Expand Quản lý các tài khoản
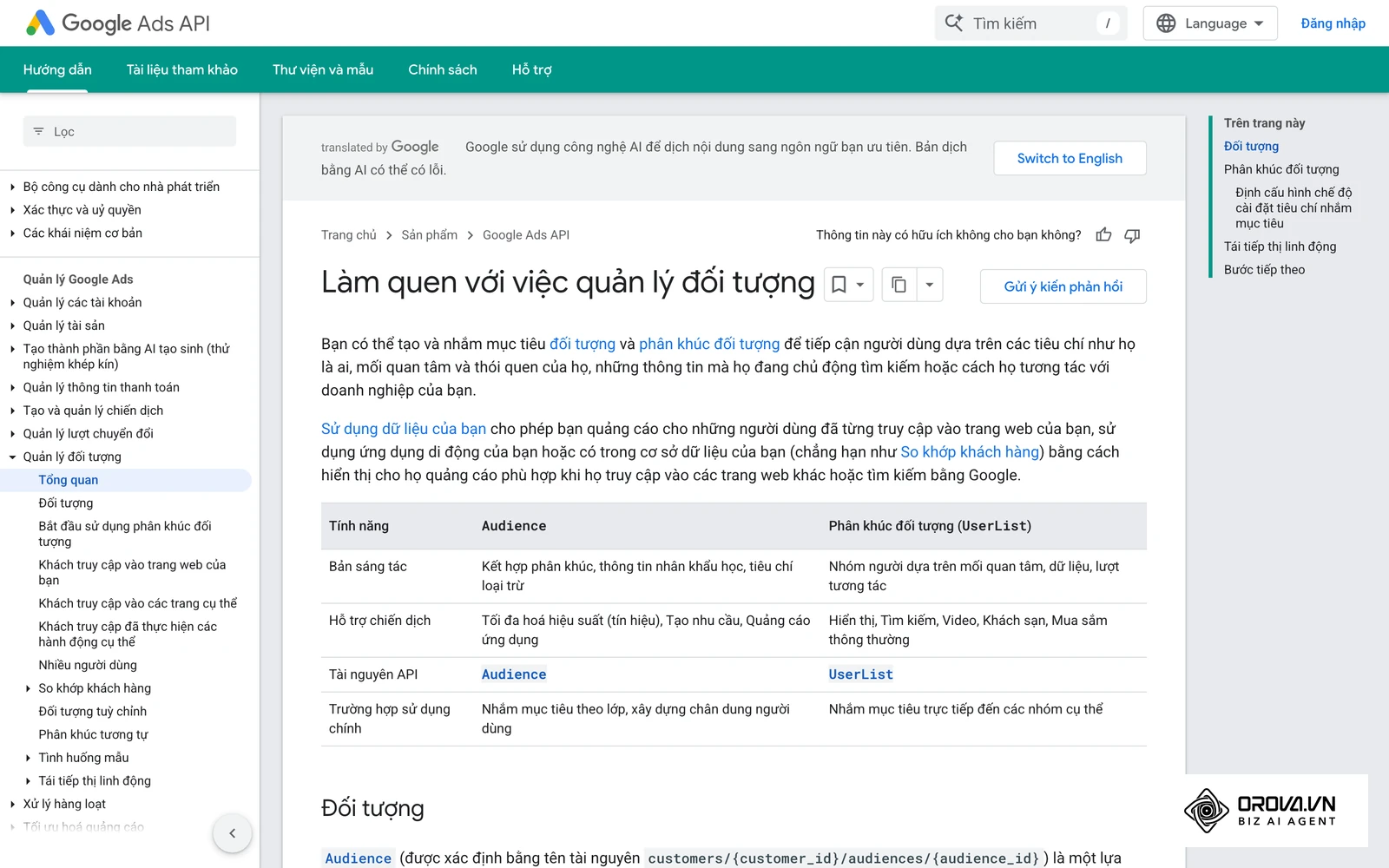 [x=12, y=302]
